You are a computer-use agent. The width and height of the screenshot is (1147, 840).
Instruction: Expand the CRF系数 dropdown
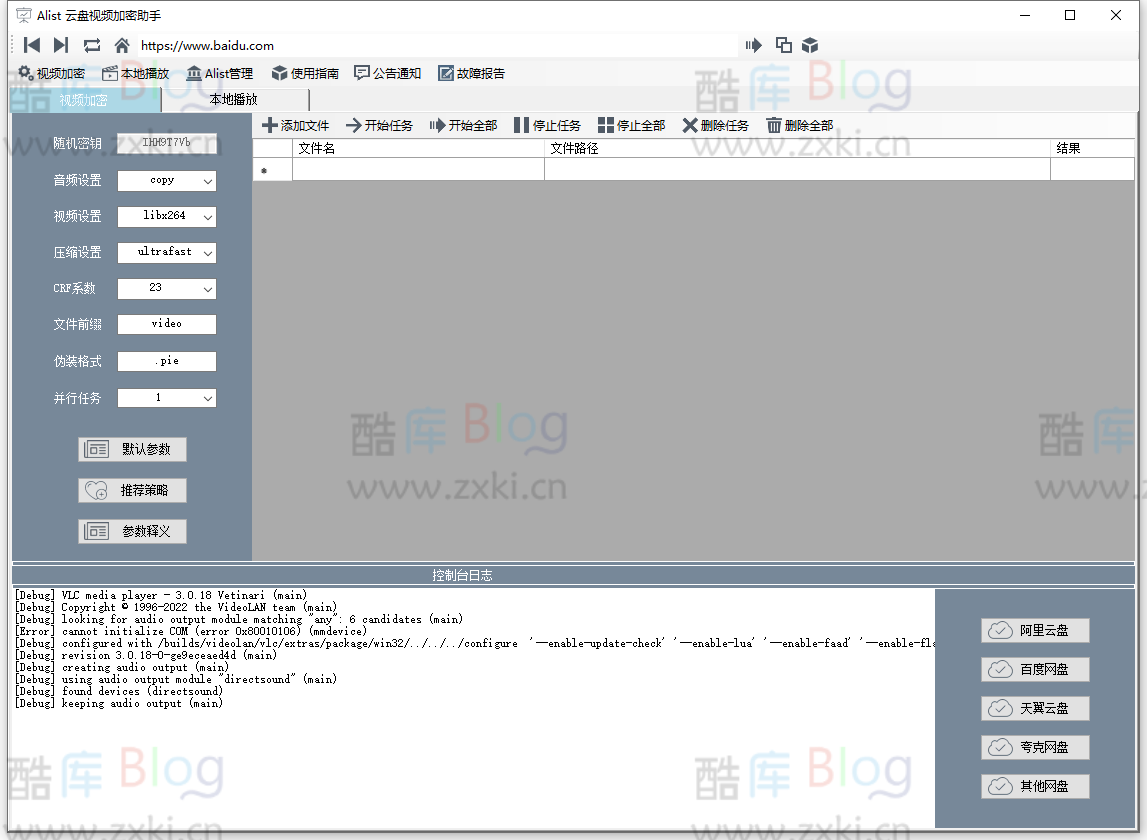pos(167,288)
